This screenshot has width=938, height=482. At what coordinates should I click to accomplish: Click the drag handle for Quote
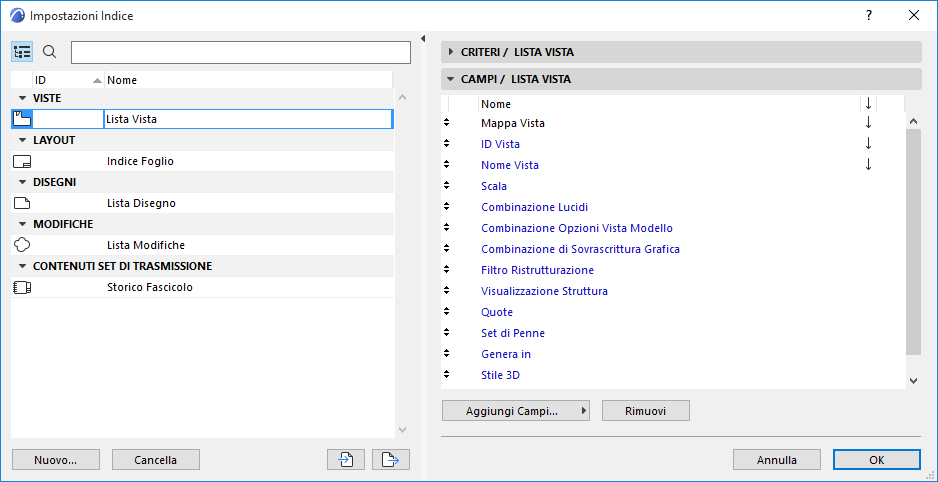tap(446, 312)
